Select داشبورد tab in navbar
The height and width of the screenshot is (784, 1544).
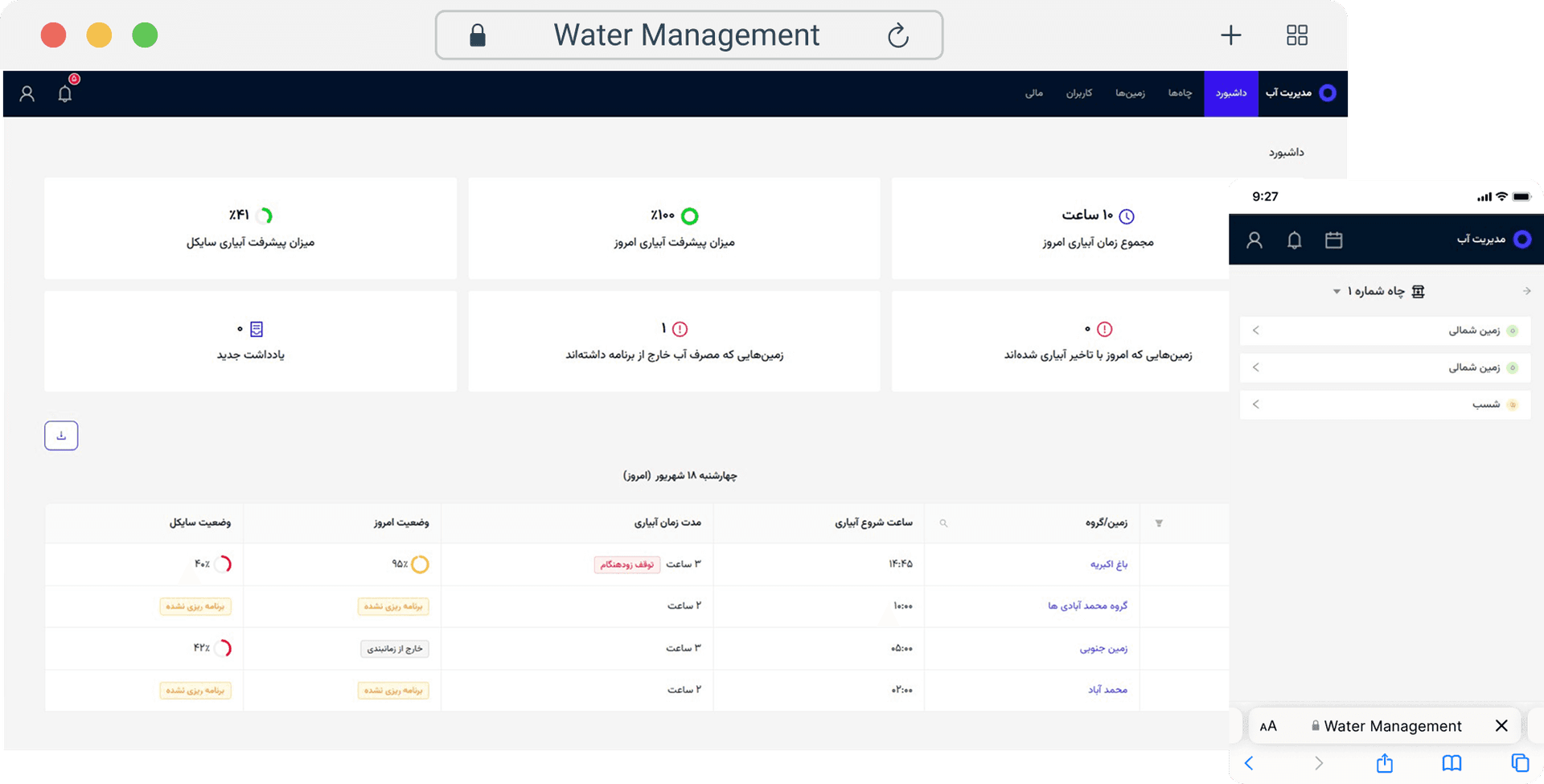1231,93
